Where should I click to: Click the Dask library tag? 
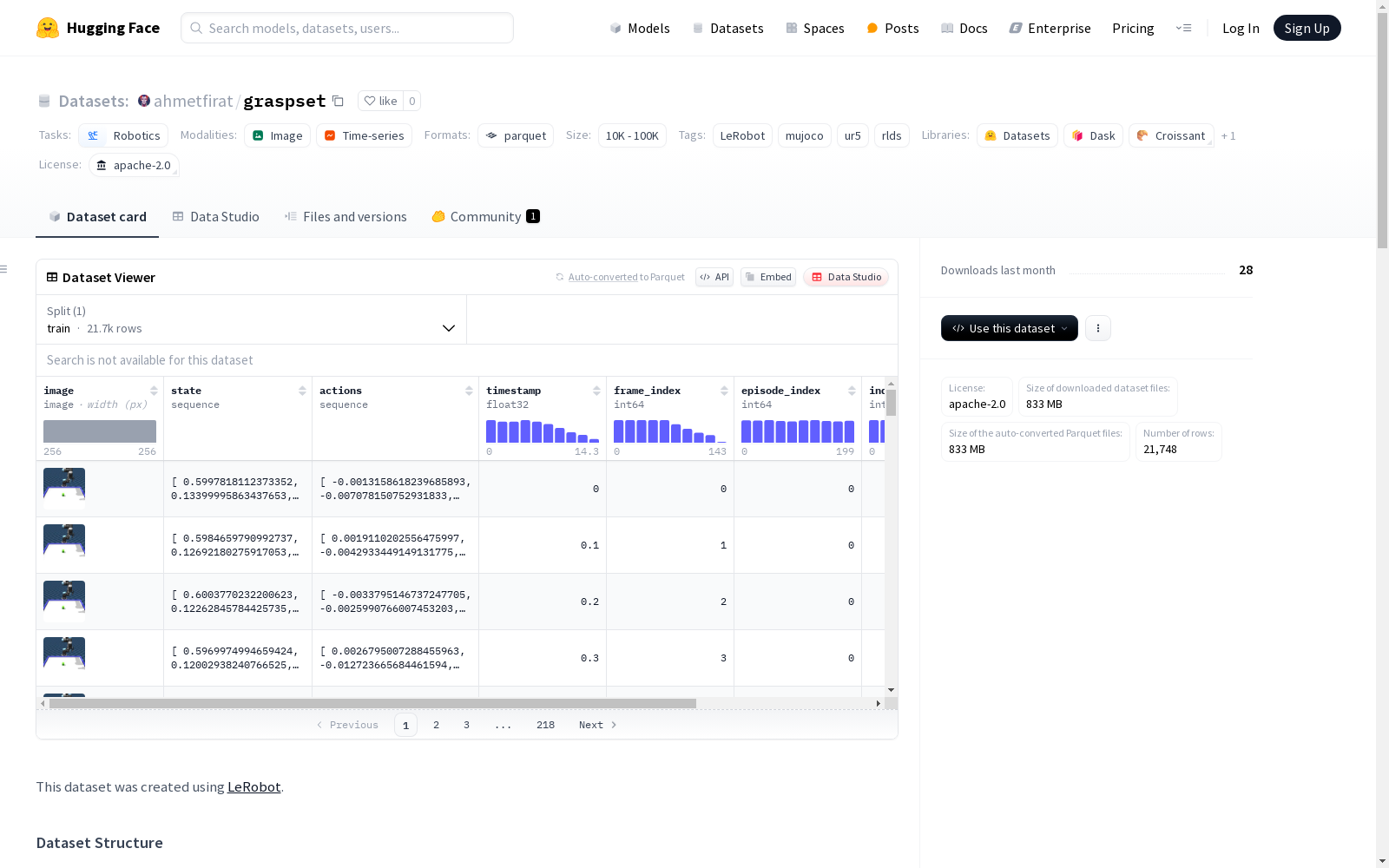[x=1094, y=135]
